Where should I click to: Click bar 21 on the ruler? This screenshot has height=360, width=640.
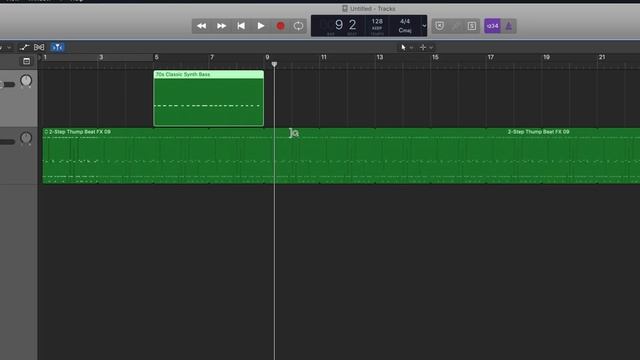(602, 57)
